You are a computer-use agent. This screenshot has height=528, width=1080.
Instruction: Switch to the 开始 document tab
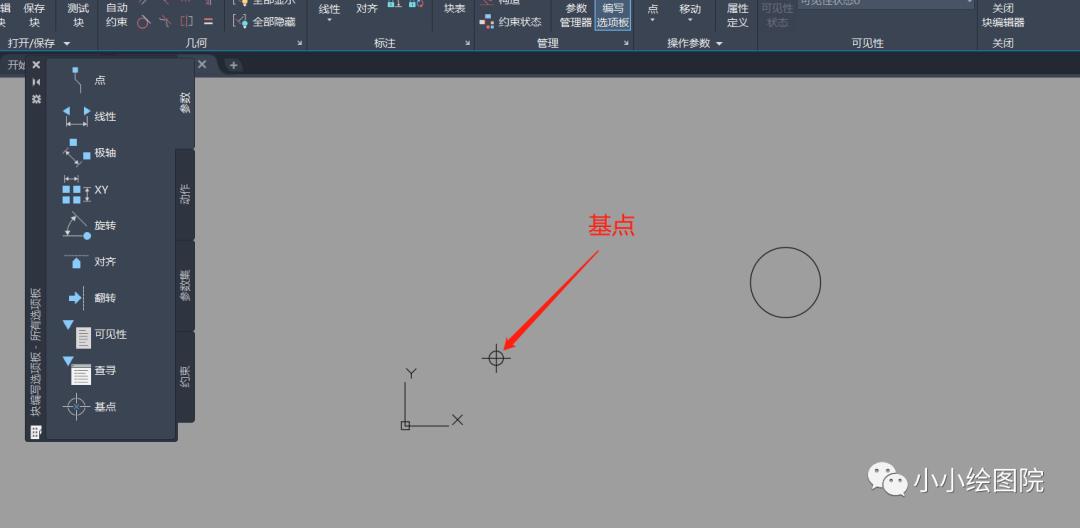point(14,65)
